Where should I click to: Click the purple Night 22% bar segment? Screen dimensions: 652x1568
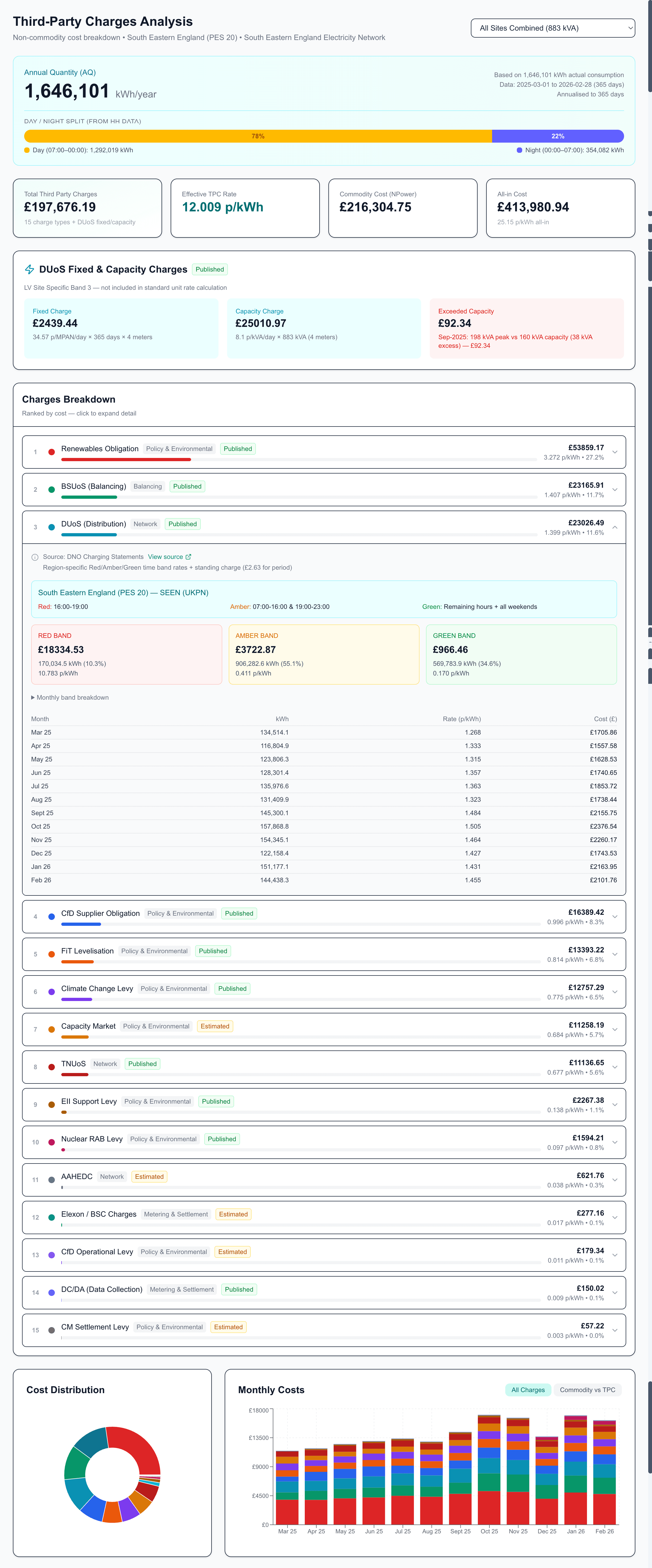click(x=558, y=136)
